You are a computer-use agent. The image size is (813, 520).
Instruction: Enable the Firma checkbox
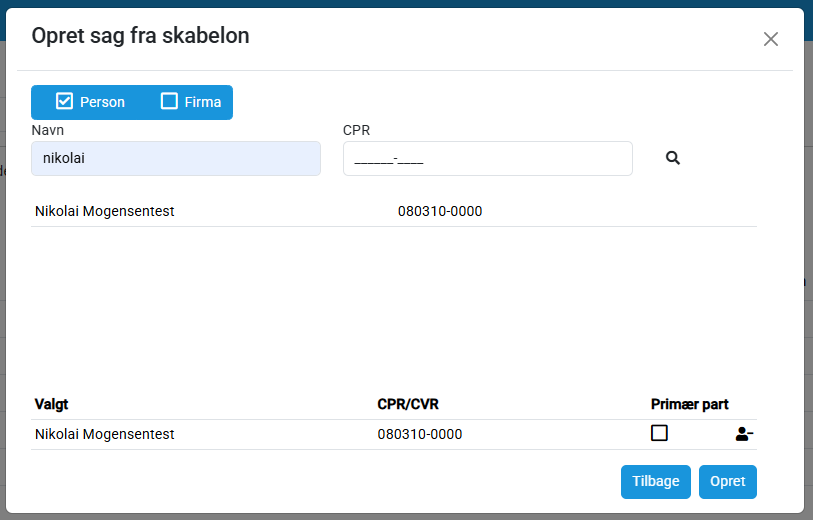pyautogui.click(x=169, y=102)
